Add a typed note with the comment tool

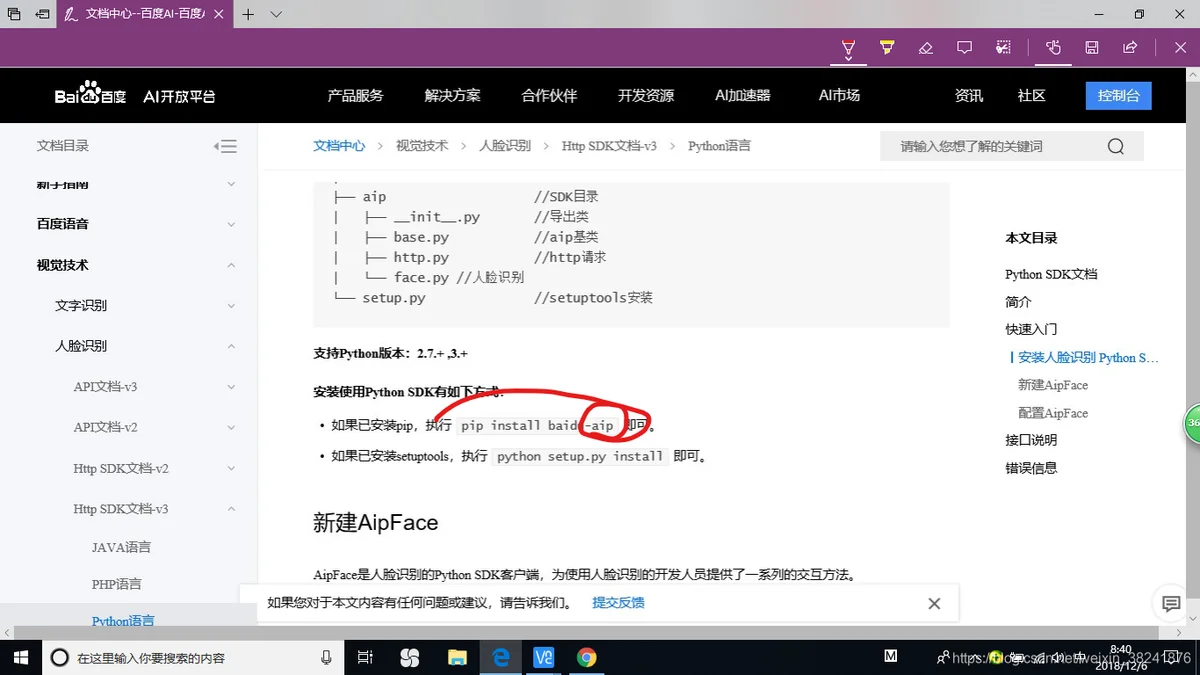click(965, 47)
